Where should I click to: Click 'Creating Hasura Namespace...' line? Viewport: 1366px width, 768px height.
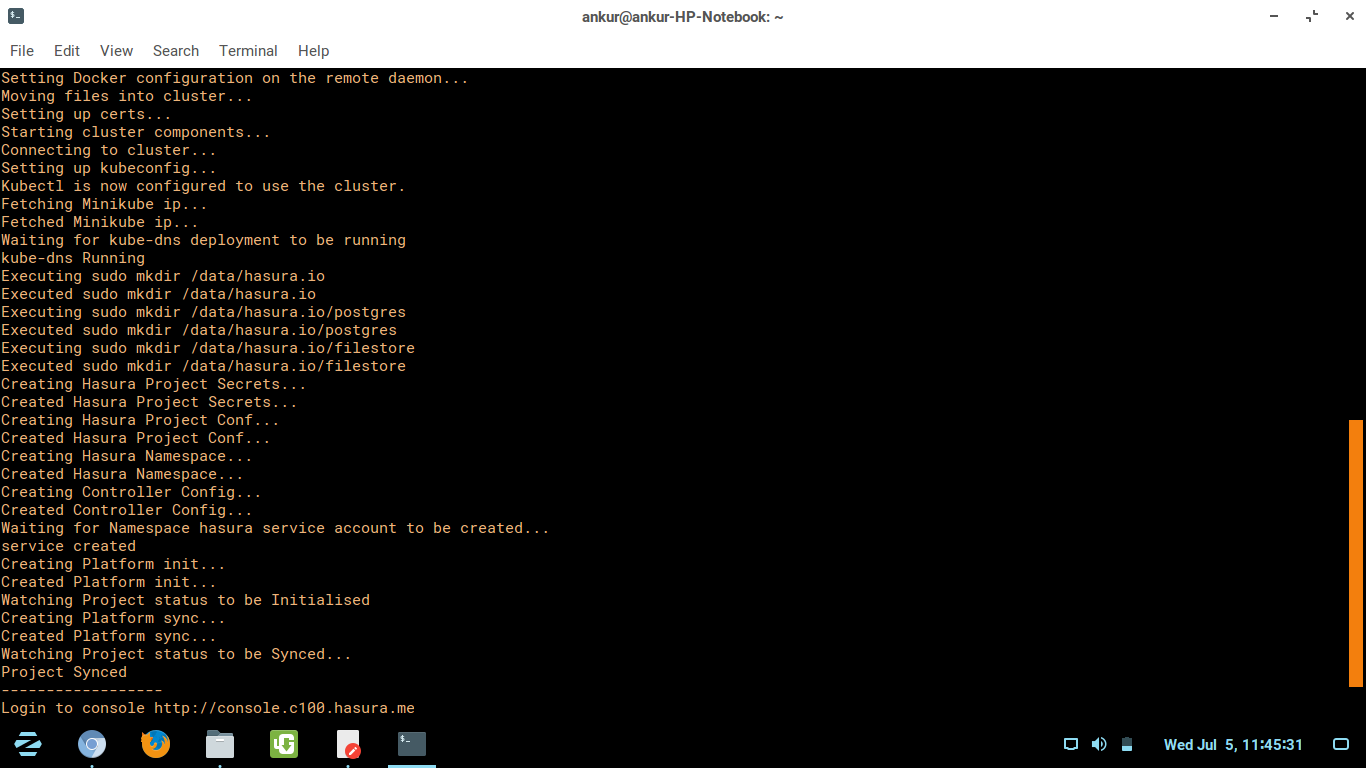tap(127, 456)
